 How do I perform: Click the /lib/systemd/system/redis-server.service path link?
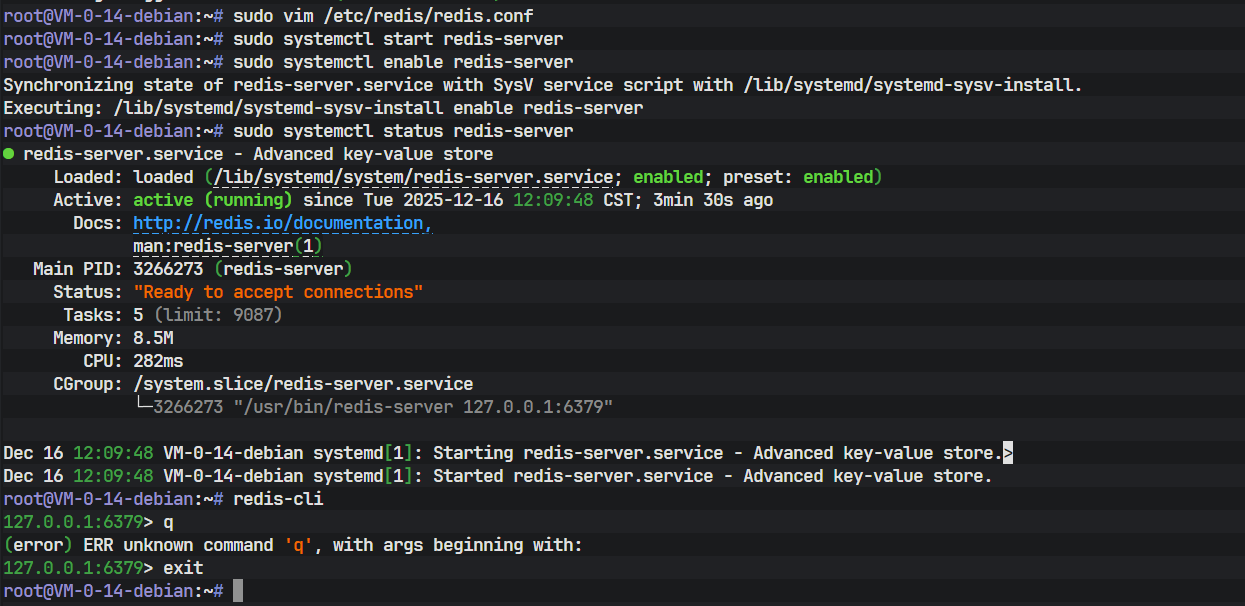tap(413, 177)
